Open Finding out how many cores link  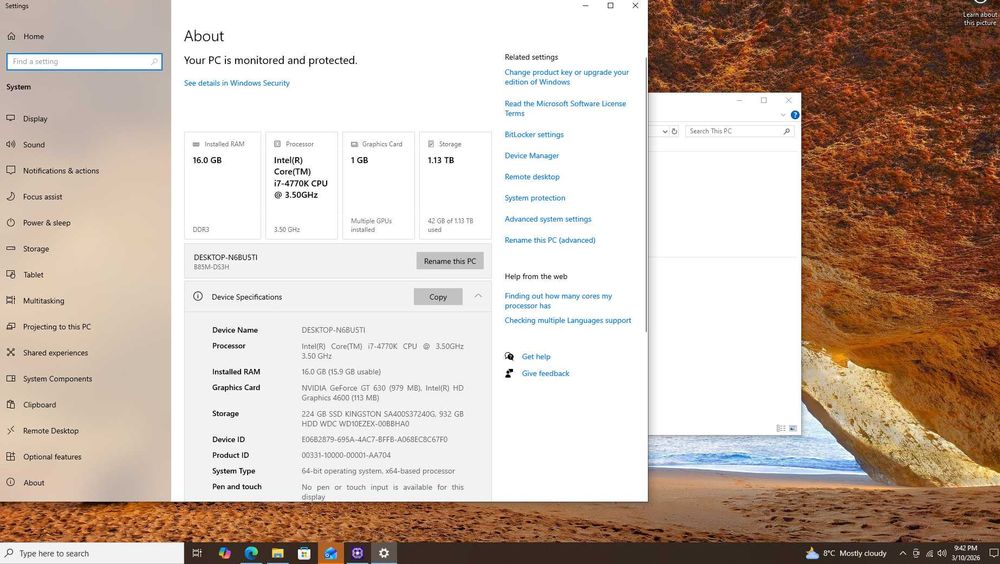(558, 301)
